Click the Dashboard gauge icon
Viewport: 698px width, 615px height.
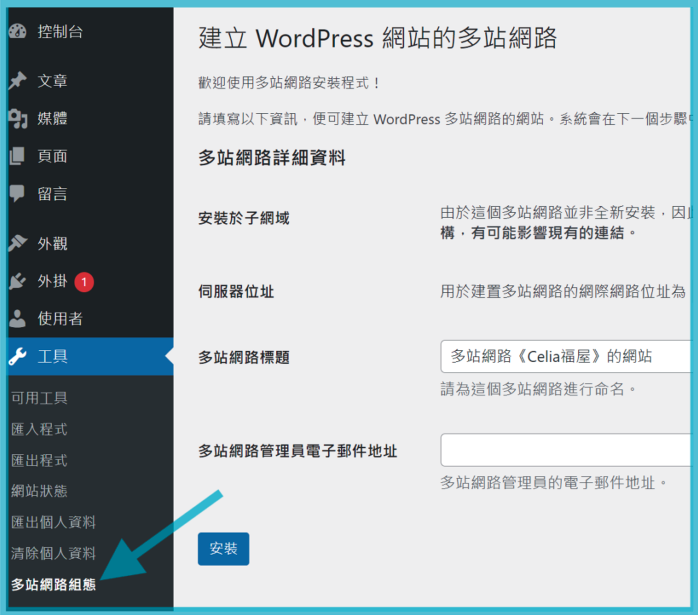(x=17, y=32)
